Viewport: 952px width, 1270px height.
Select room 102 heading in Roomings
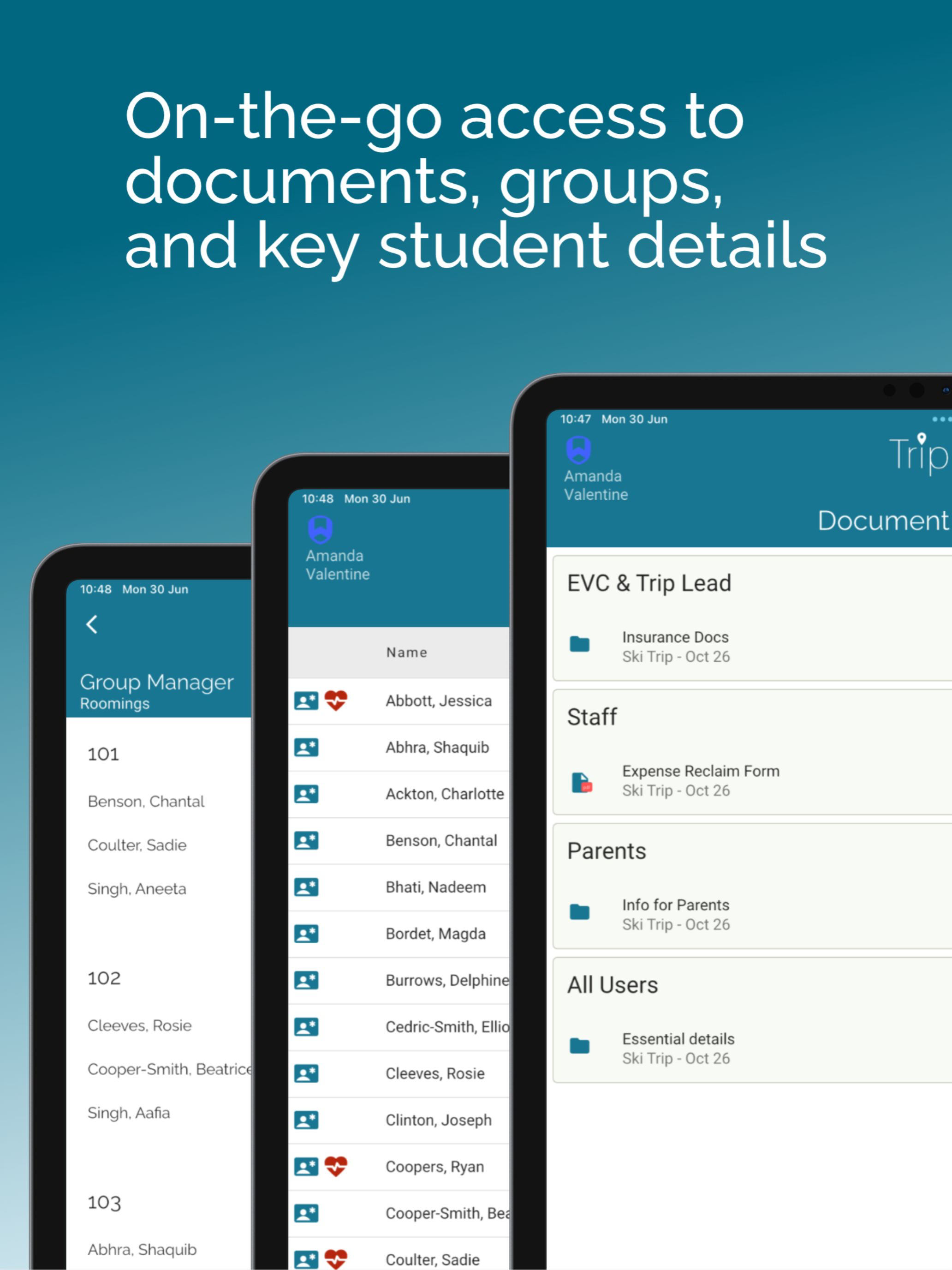coord(104,978)
